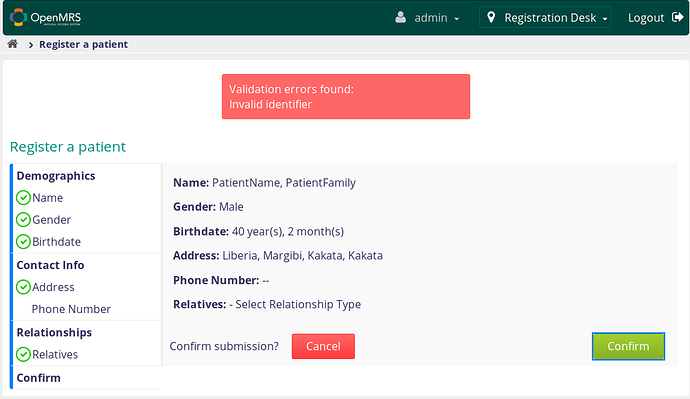
Task: Click the breadcrumb chevron separator
Action: click(31, 45)
